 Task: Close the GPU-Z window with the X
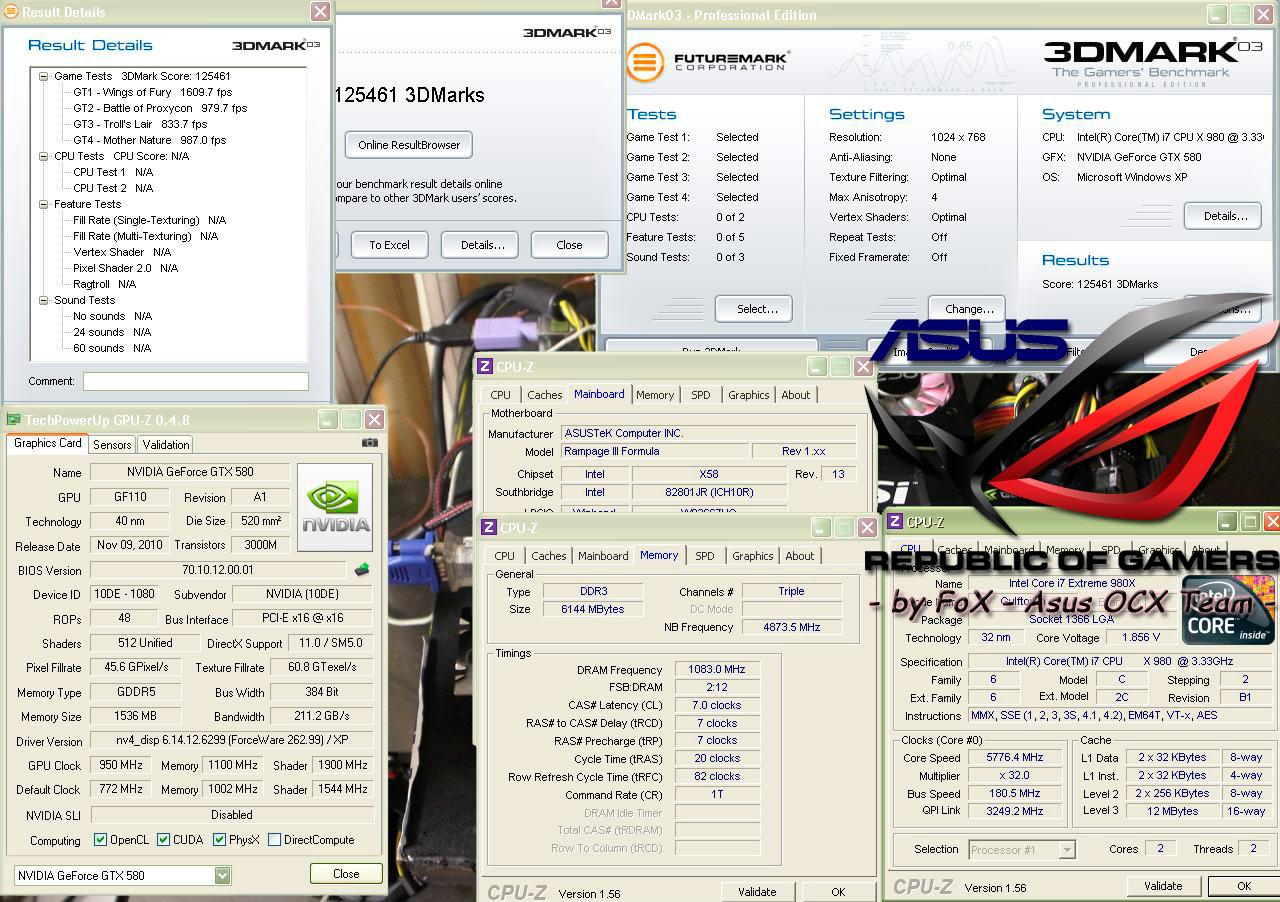click(x=374, y=419)
